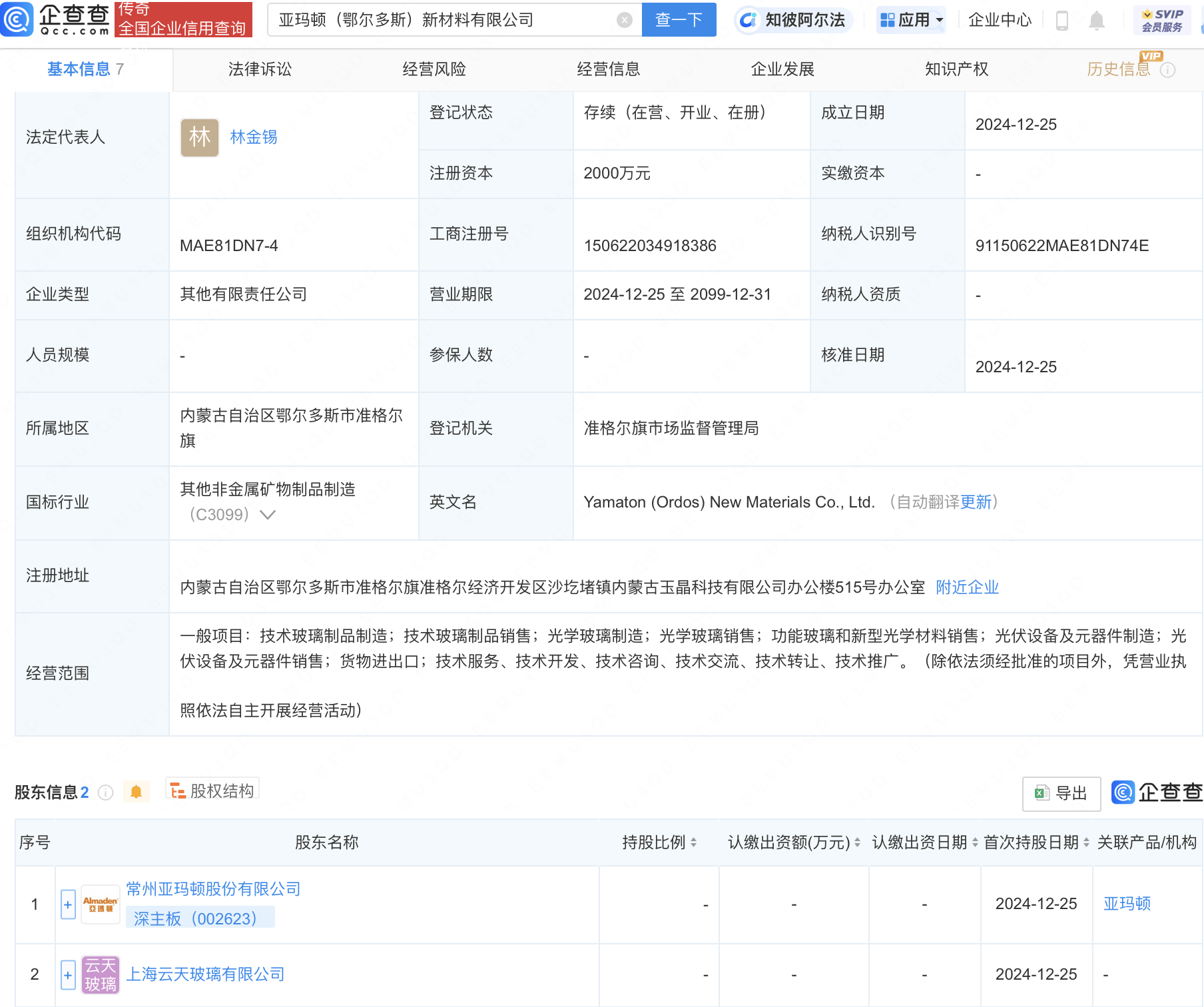The width and height of the screenshot is (1204, 1007).
Task: Open the notifications bell in the header
Action: pos(1096,21)
